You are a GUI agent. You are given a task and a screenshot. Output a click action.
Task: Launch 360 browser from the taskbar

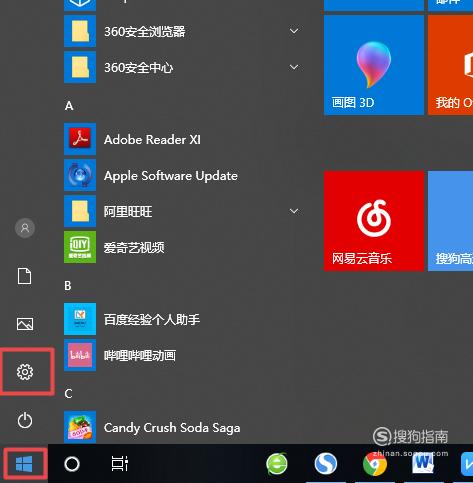click(277, 464)
